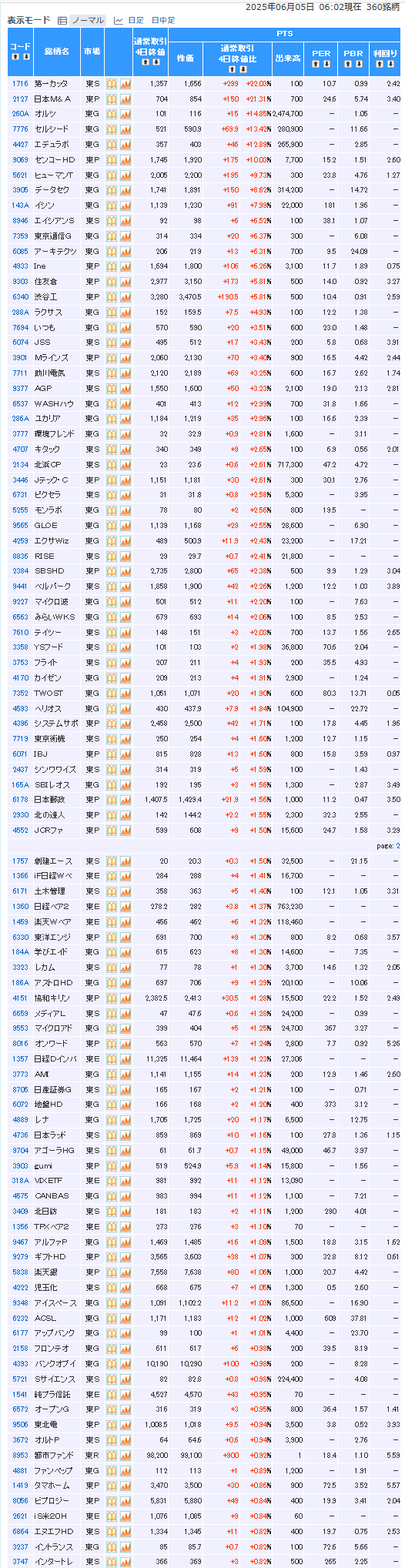
Task: Select the 都市ファンド name cell
Action: [x=55, y=1456]
